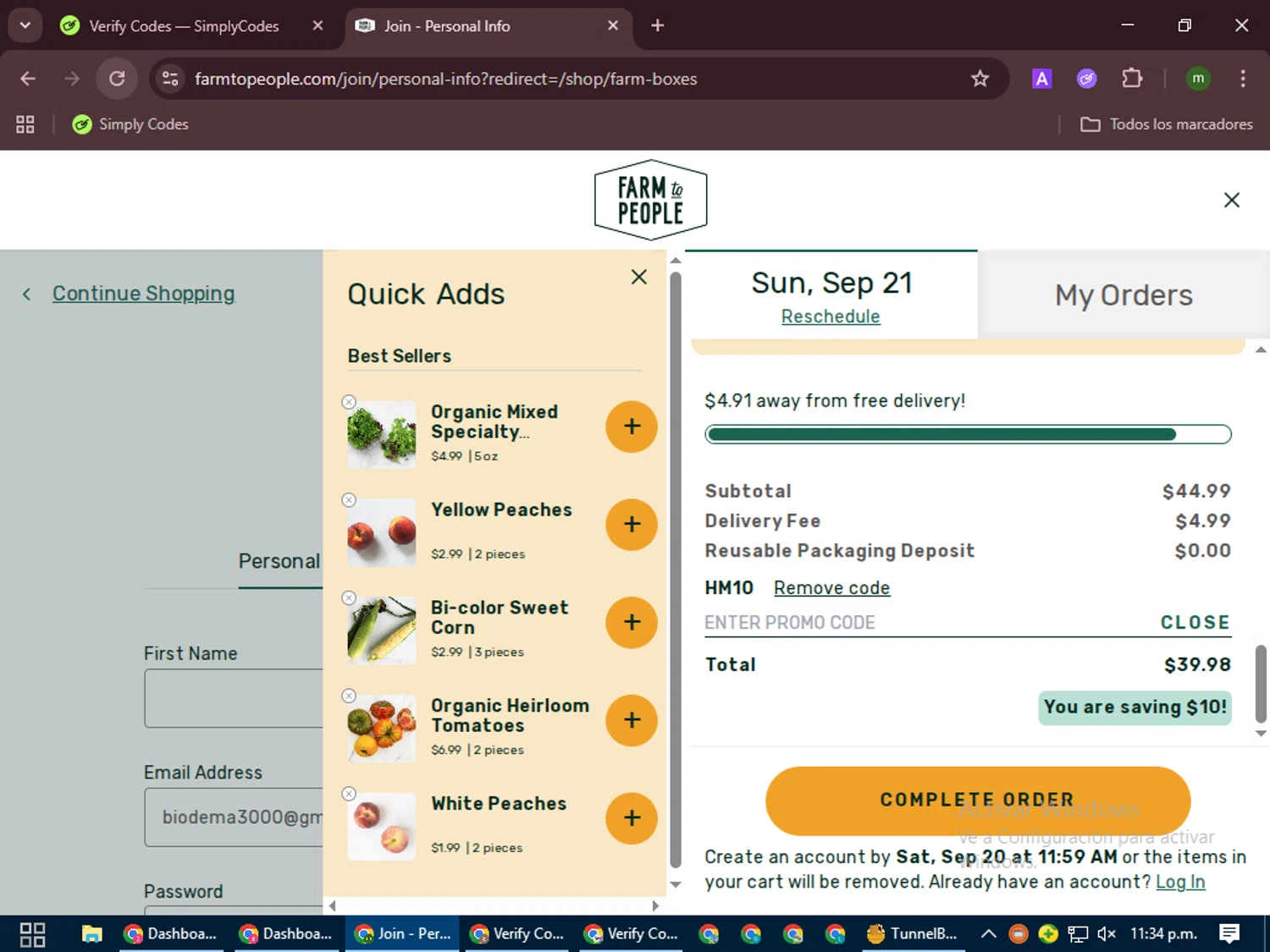Add Organic Mixed Specialty to cart
Screen dimensions: 1270x952
tap(632, 426)
